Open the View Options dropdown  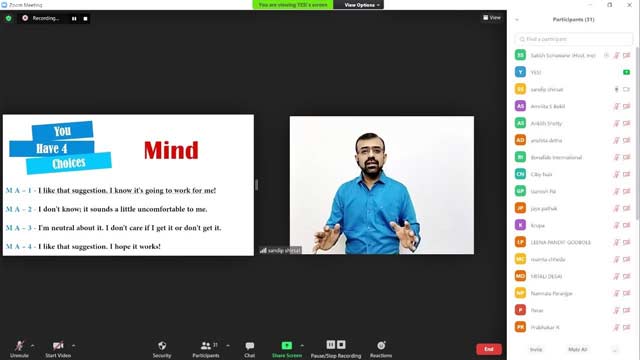362,5
